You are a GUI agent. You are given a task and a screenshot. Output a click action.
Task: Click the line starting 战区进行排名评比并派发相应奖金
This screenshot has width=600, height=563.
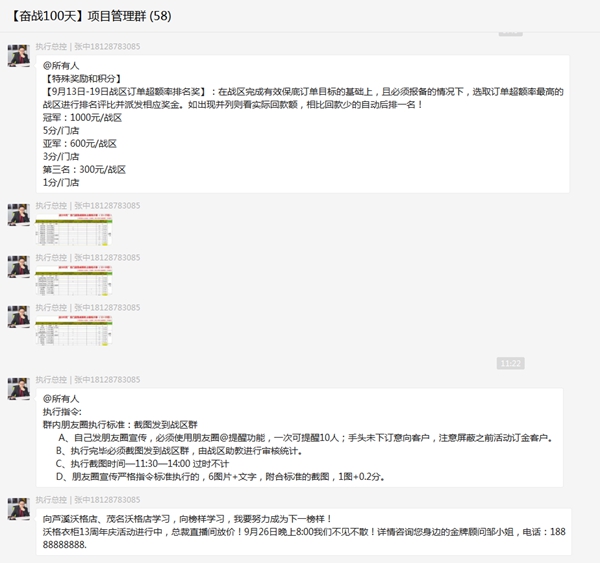click(x=233, y=105)
